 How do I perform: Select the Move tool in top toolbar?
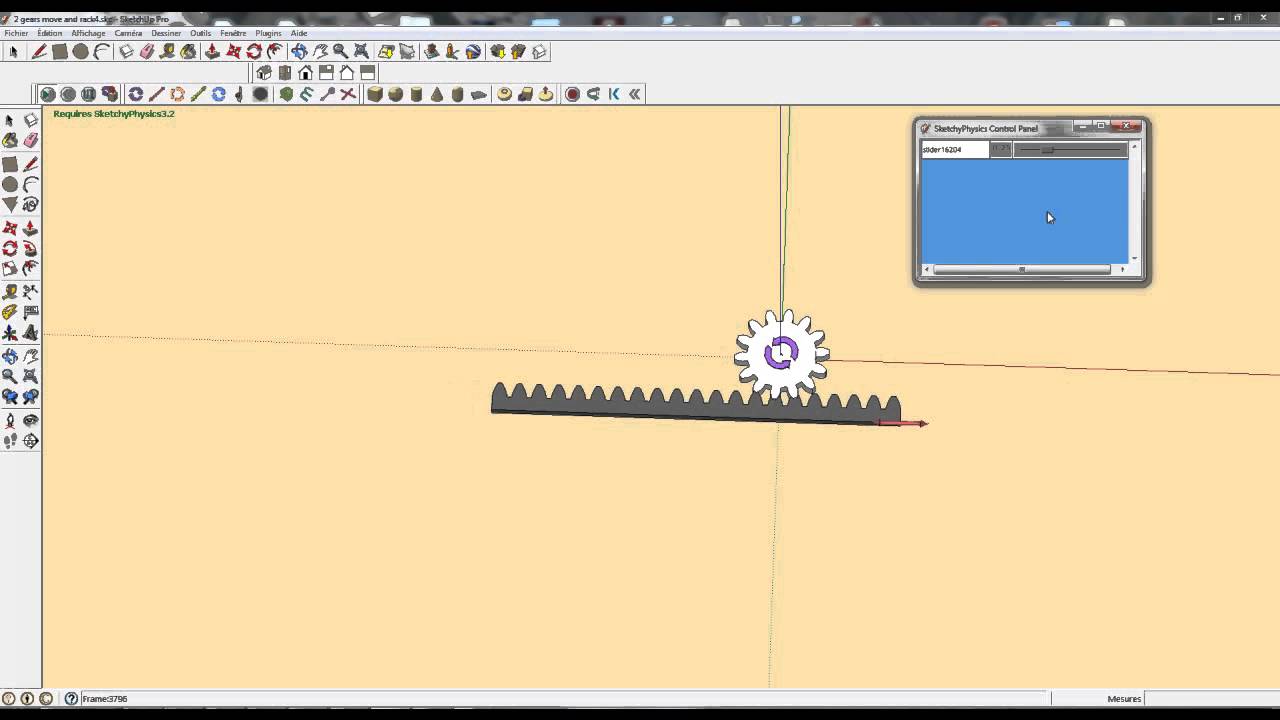[x=233, y=51]
